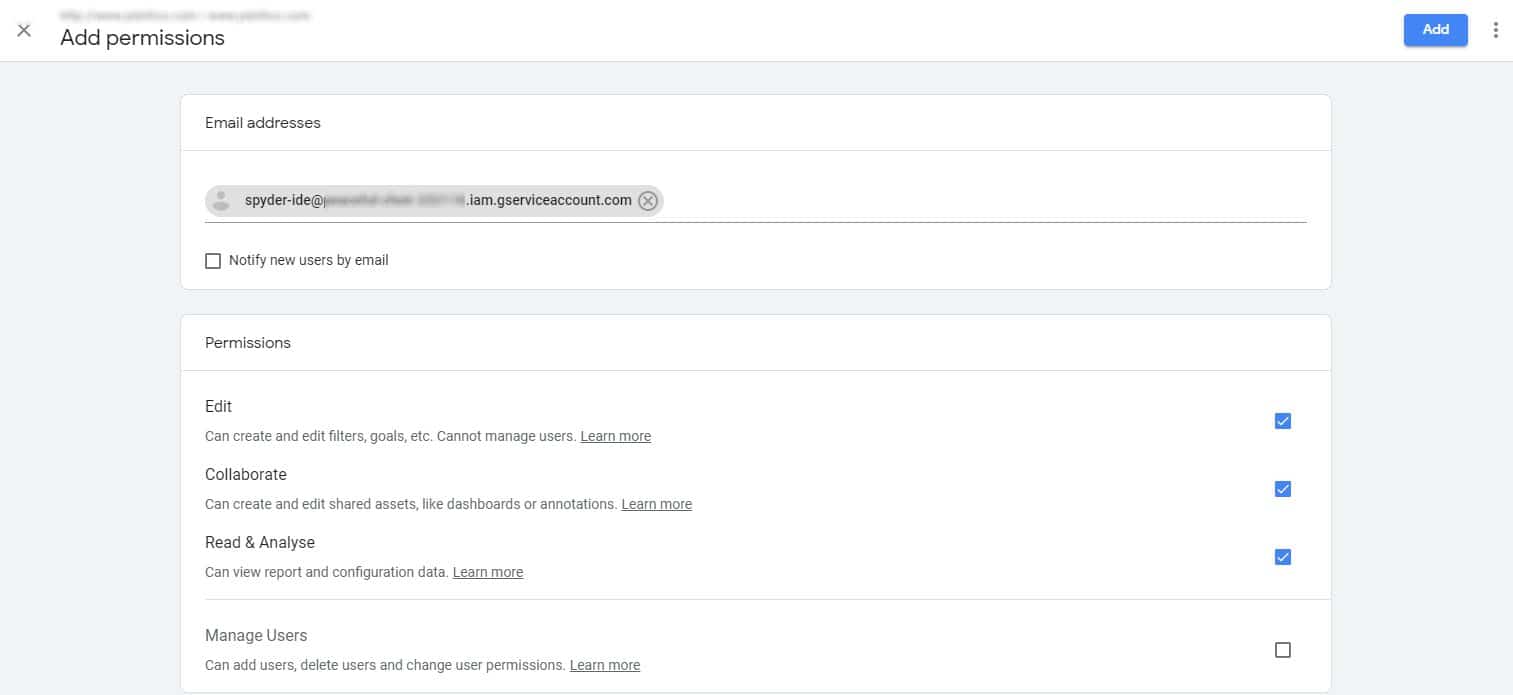
Task: Click the avatar icon on the email chip
Action: 220,200
